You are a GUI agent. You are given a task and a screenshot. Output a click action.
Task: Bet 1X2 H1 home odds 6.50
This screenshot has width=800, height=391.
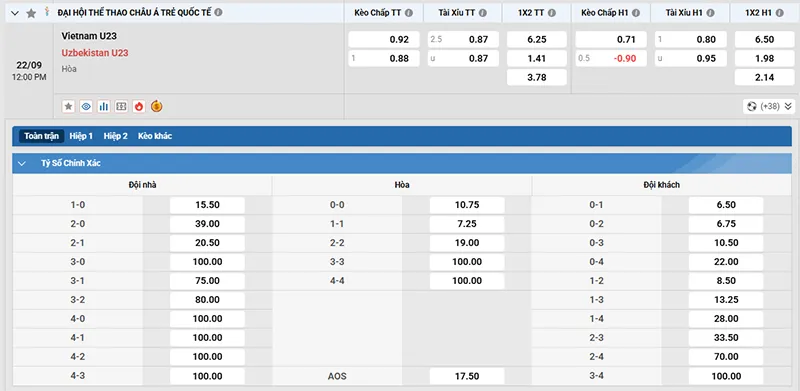tap(765, 39)
